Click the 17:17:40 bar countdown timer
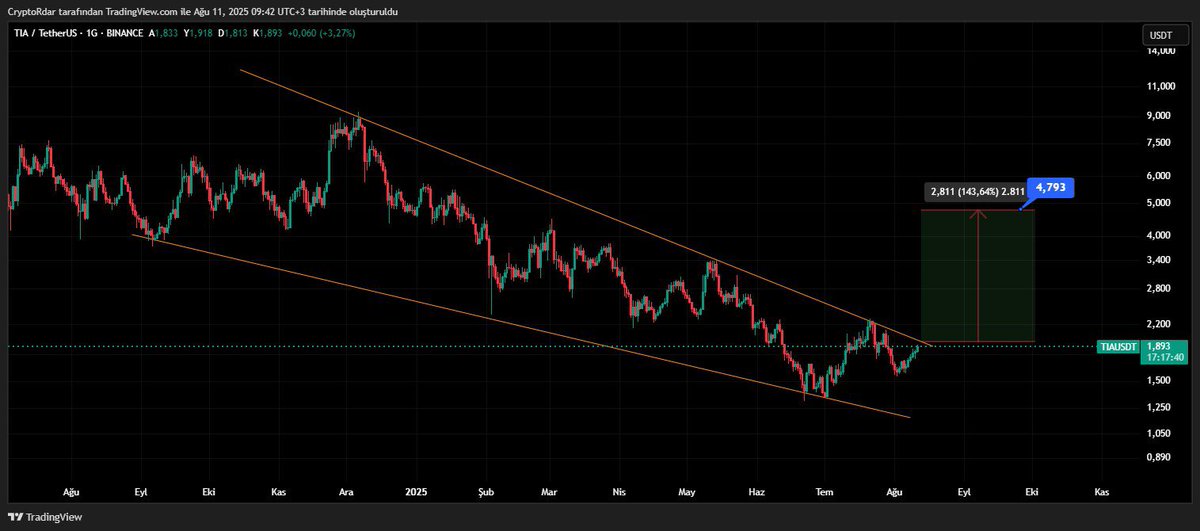1200x531 pixels. tap(1166, 357)
